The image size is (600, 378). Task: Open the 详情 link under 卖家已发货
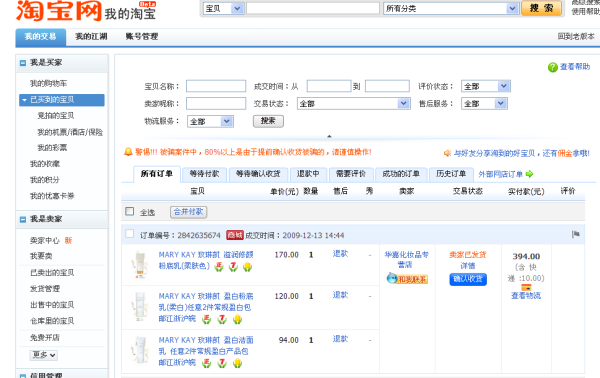pos(468,266)
